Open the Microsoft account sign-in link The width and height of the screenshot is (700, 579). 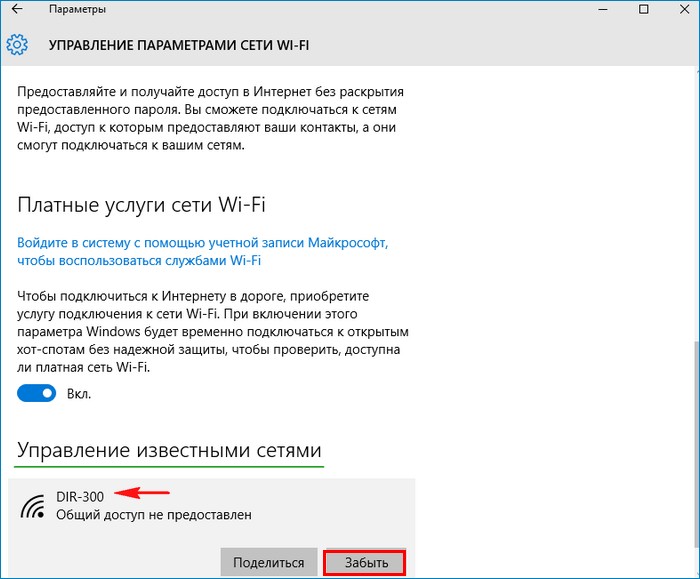[x=203, y=252]
